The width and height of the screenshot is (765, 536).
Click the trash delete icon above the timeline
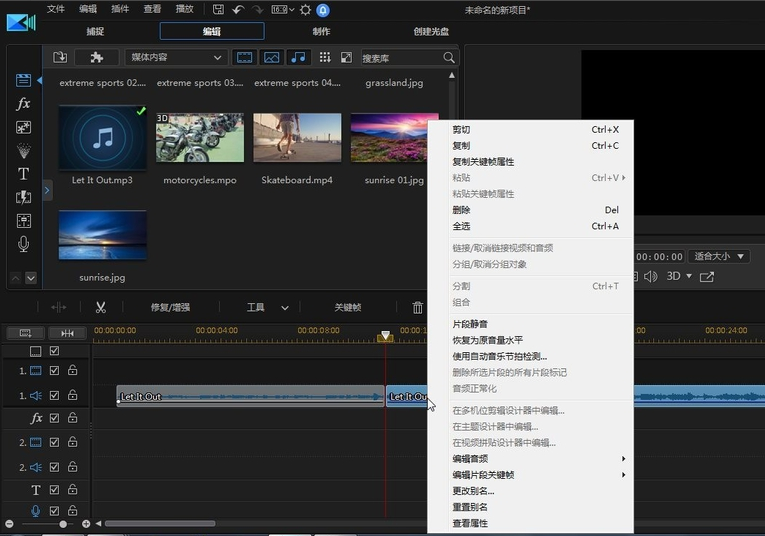coord(418,307)
